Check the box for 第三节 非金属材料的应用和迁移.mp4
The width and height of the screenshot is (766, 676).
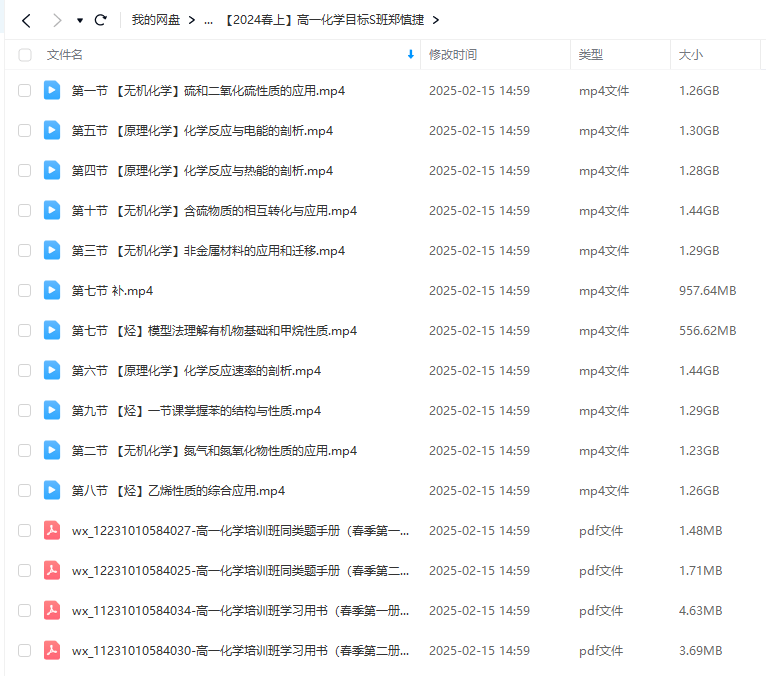pos(24,251)
